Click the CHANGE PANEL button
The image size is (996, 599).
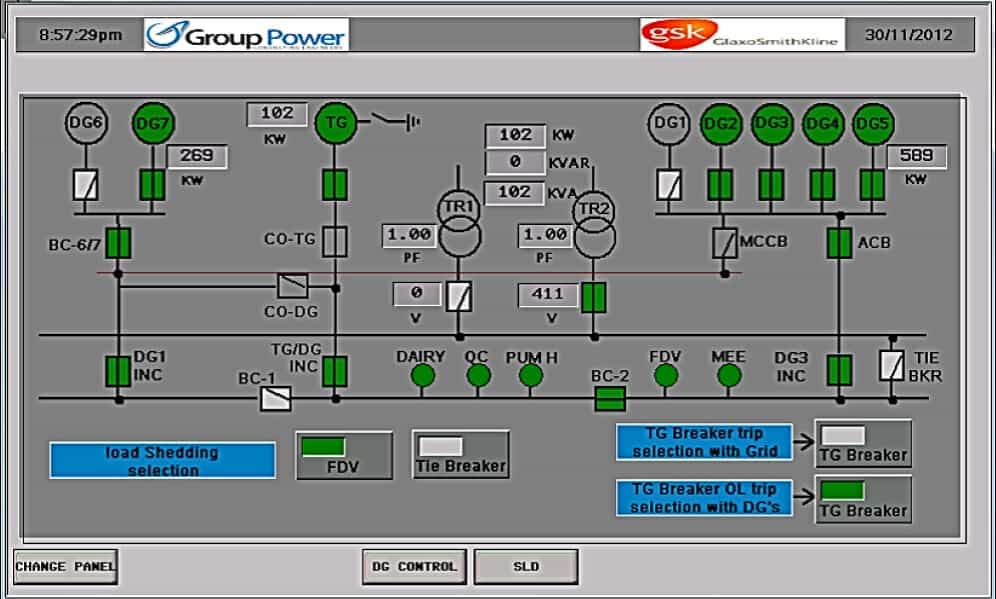coord(65,567)
